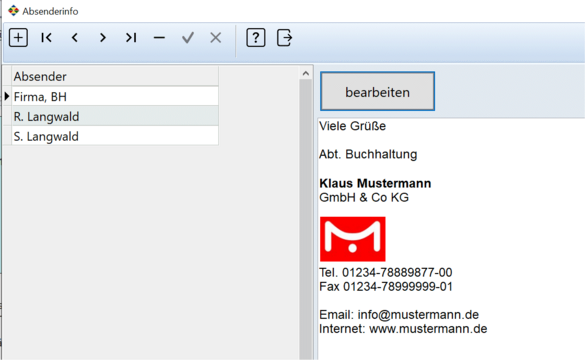Viewport: 585px width, 360px height.
Task: Confirm changes with the checkmark icon
Action: (x=188, y=38)
